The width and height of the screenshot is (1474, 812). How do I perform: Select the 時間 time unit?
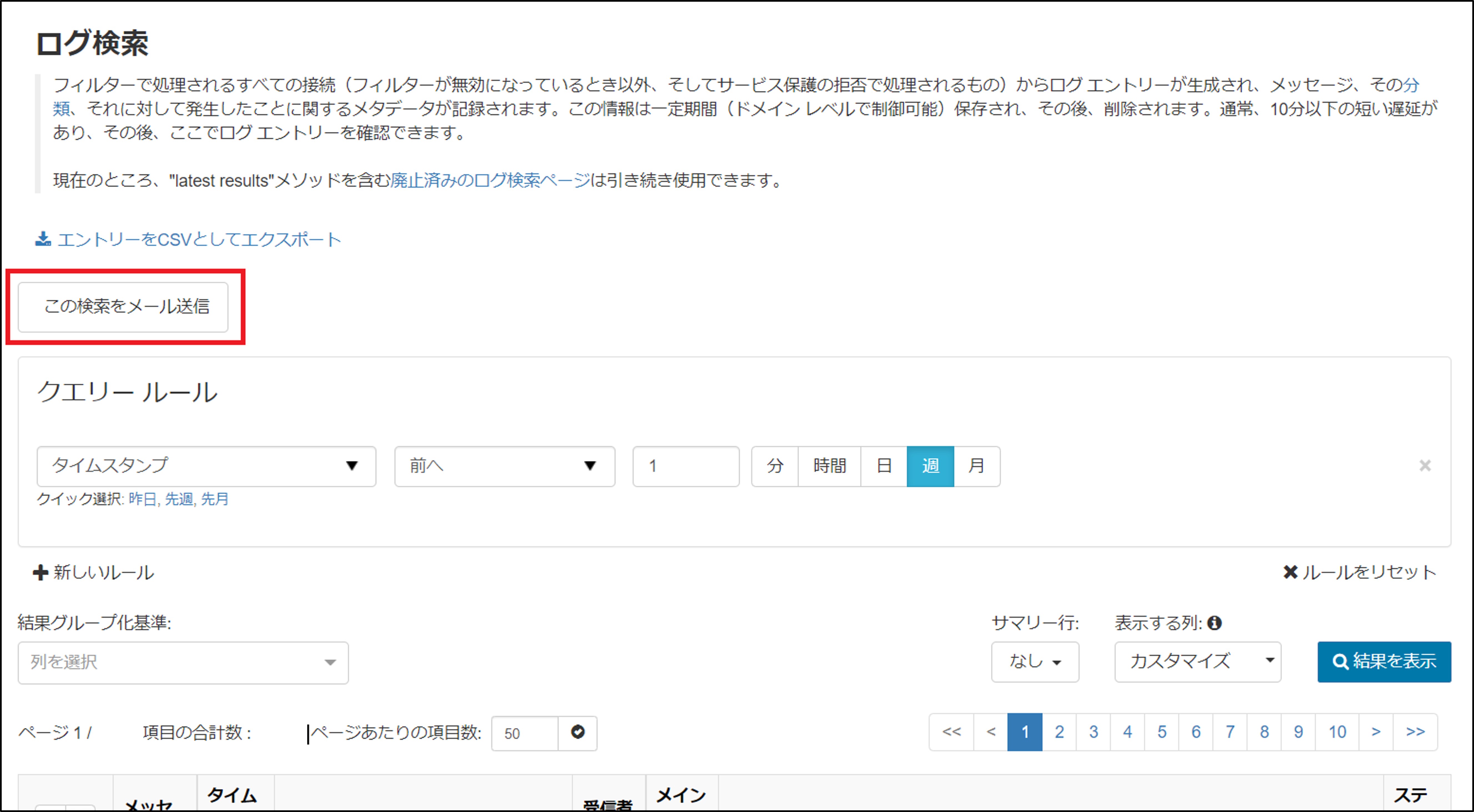(829, 466)
